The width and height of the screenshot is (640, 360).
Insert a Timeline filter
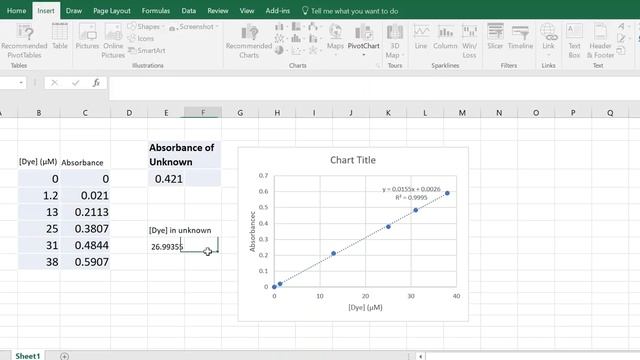520,36
